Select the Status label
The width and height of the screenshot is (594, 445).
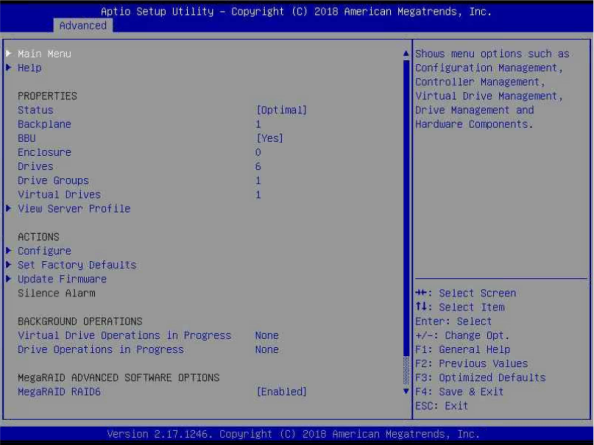(35, 110)
